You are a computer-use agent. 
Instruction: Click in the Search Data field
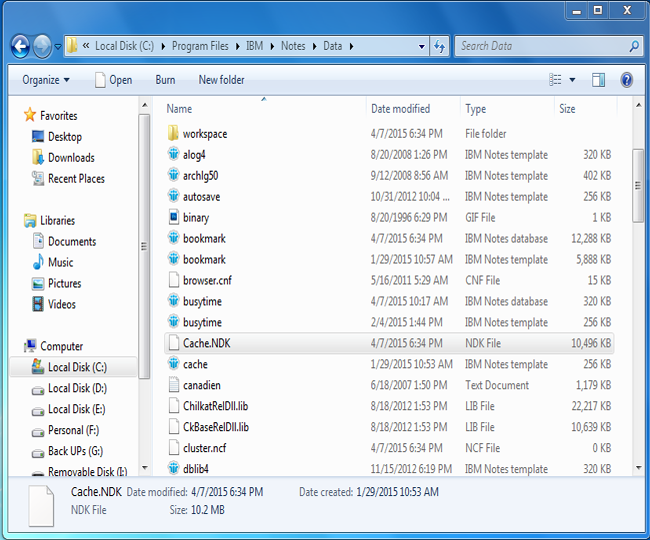point(540,46)
